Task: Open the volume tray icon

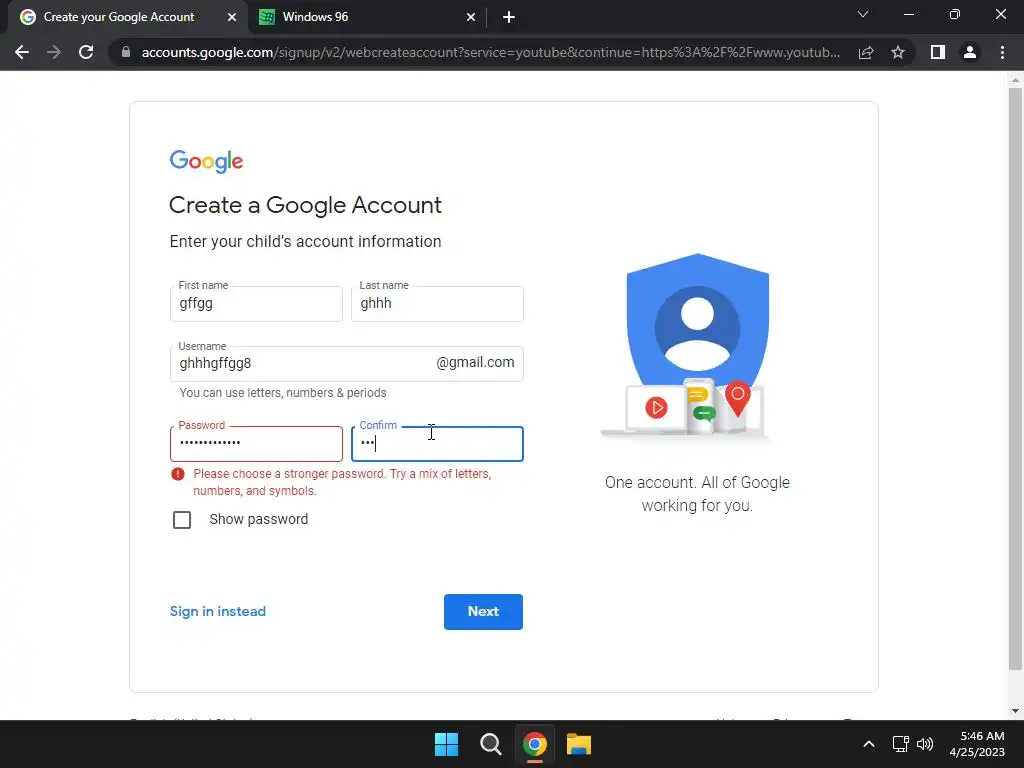Action: coord(925,744)
